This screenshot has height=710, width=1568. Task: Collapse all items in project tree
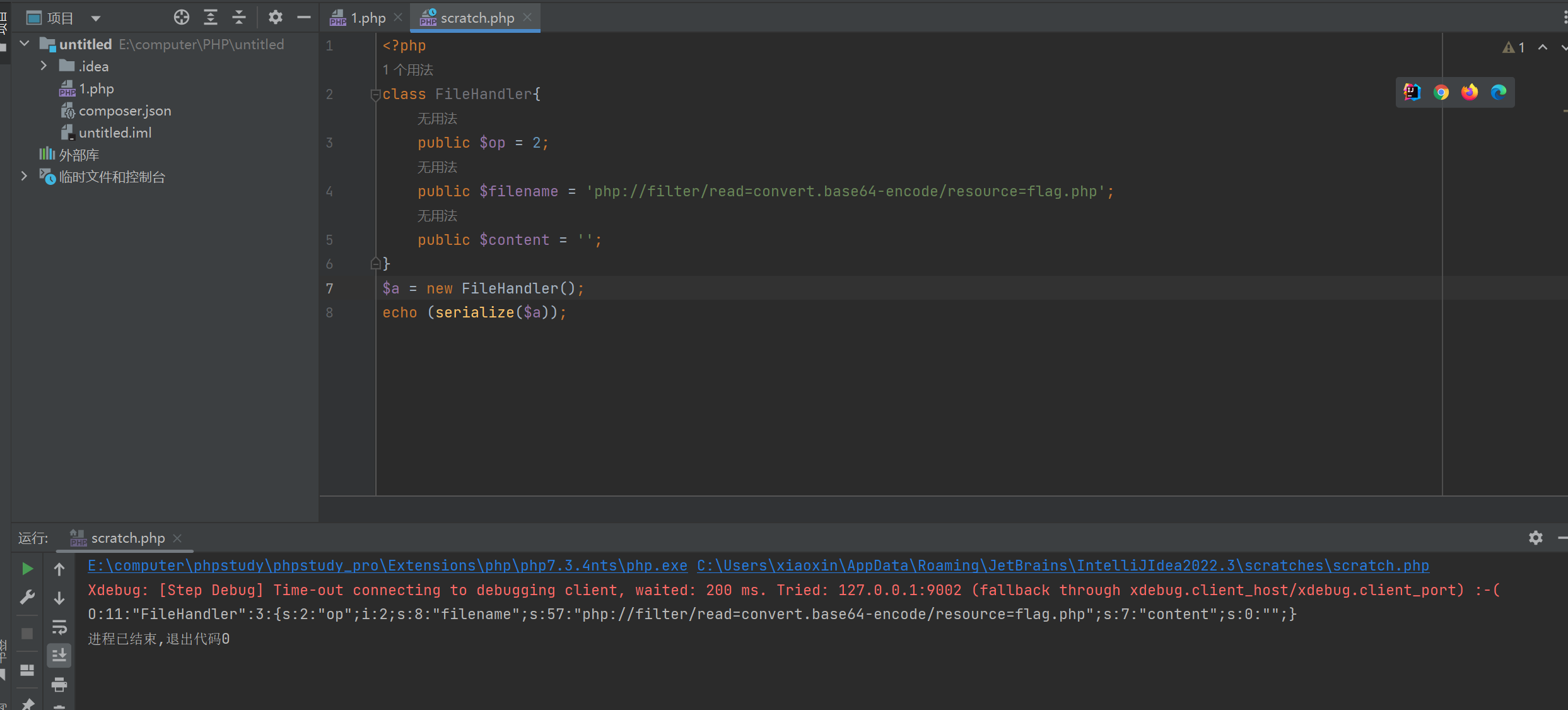coord(239,18)
